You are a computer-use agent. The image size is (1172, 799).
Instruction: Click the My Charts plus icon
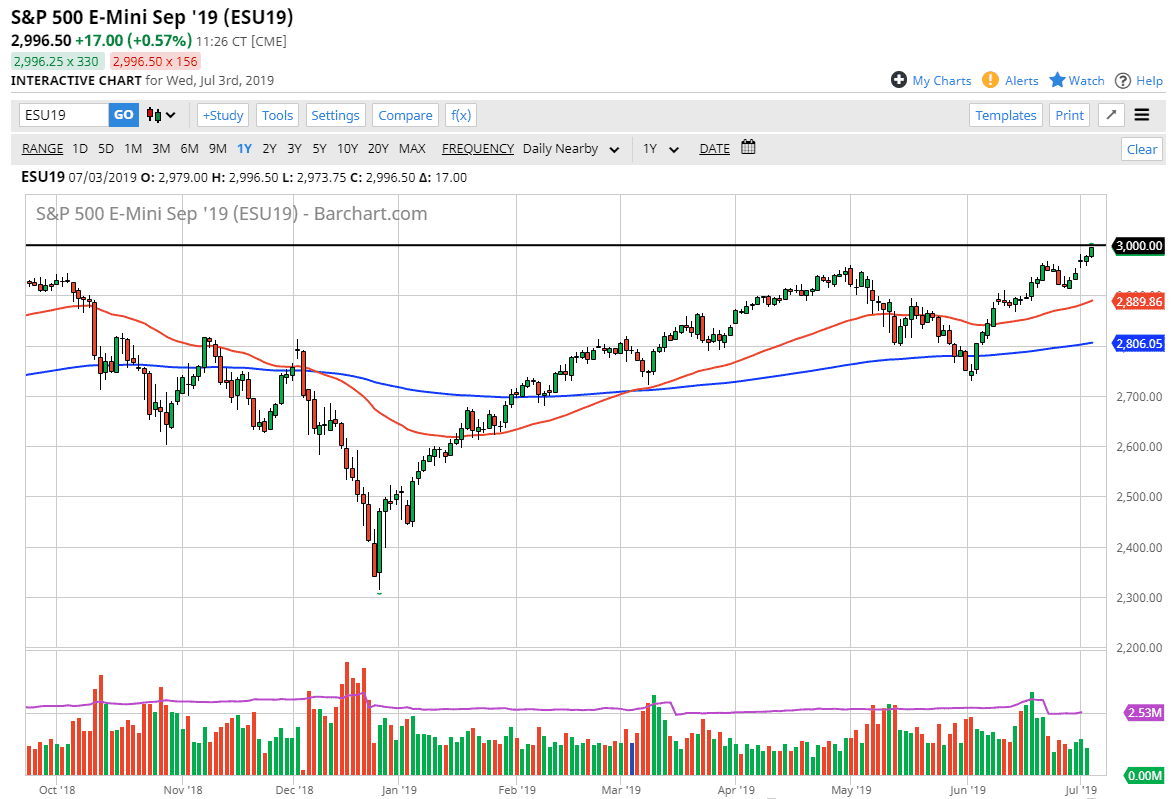tap(898, 80)
